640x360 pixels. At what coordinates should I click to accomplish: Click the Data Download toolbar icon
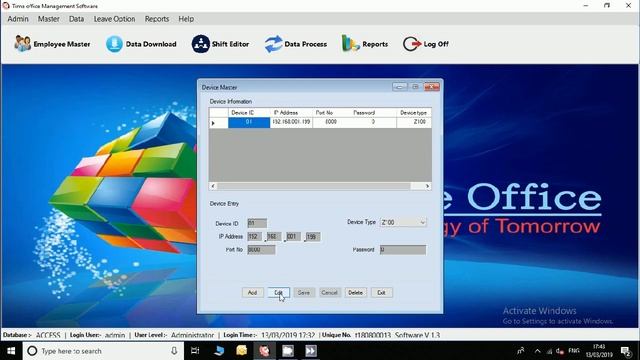tap(114, 44)
